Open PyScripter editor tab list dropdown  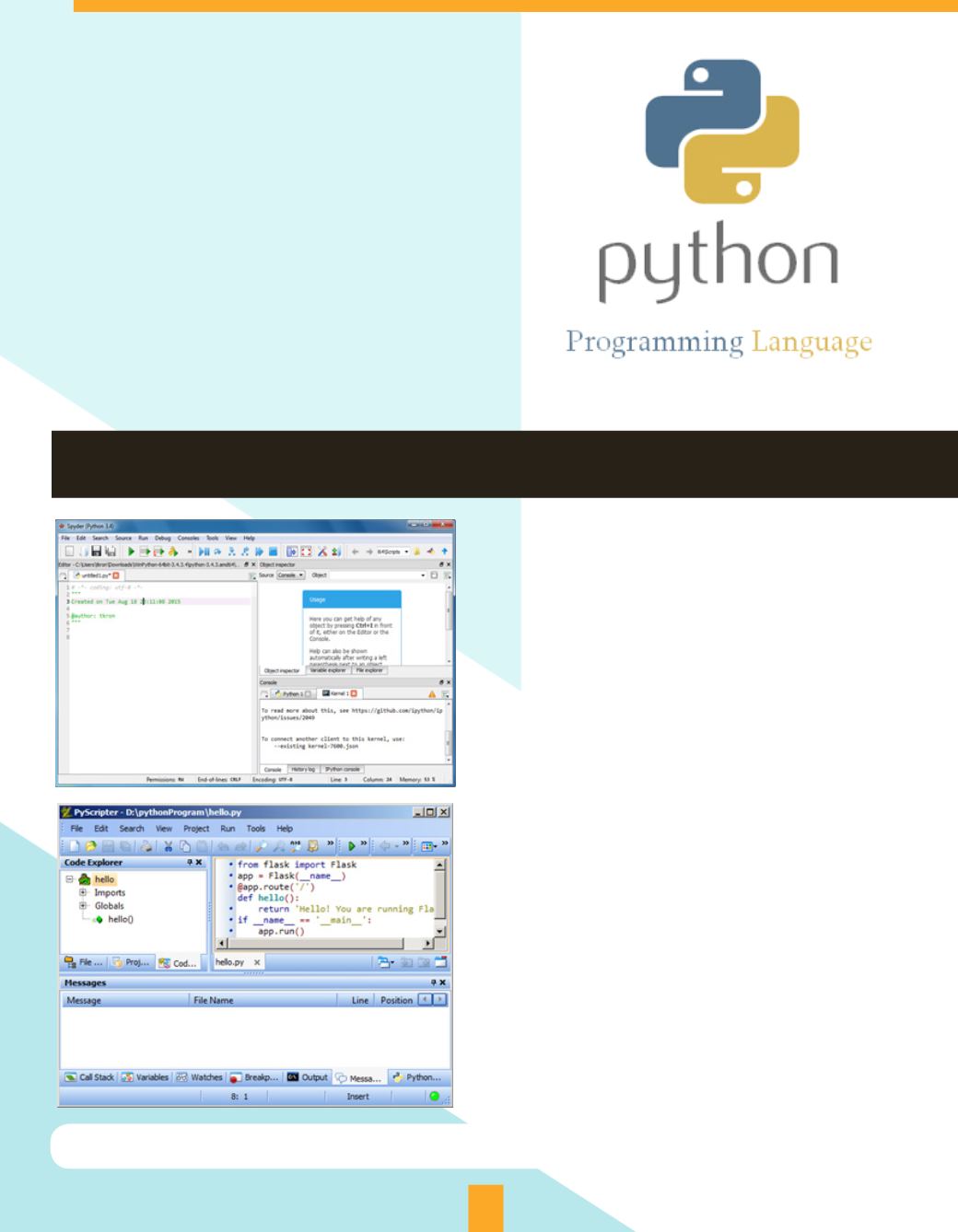(x=384, y=962)
